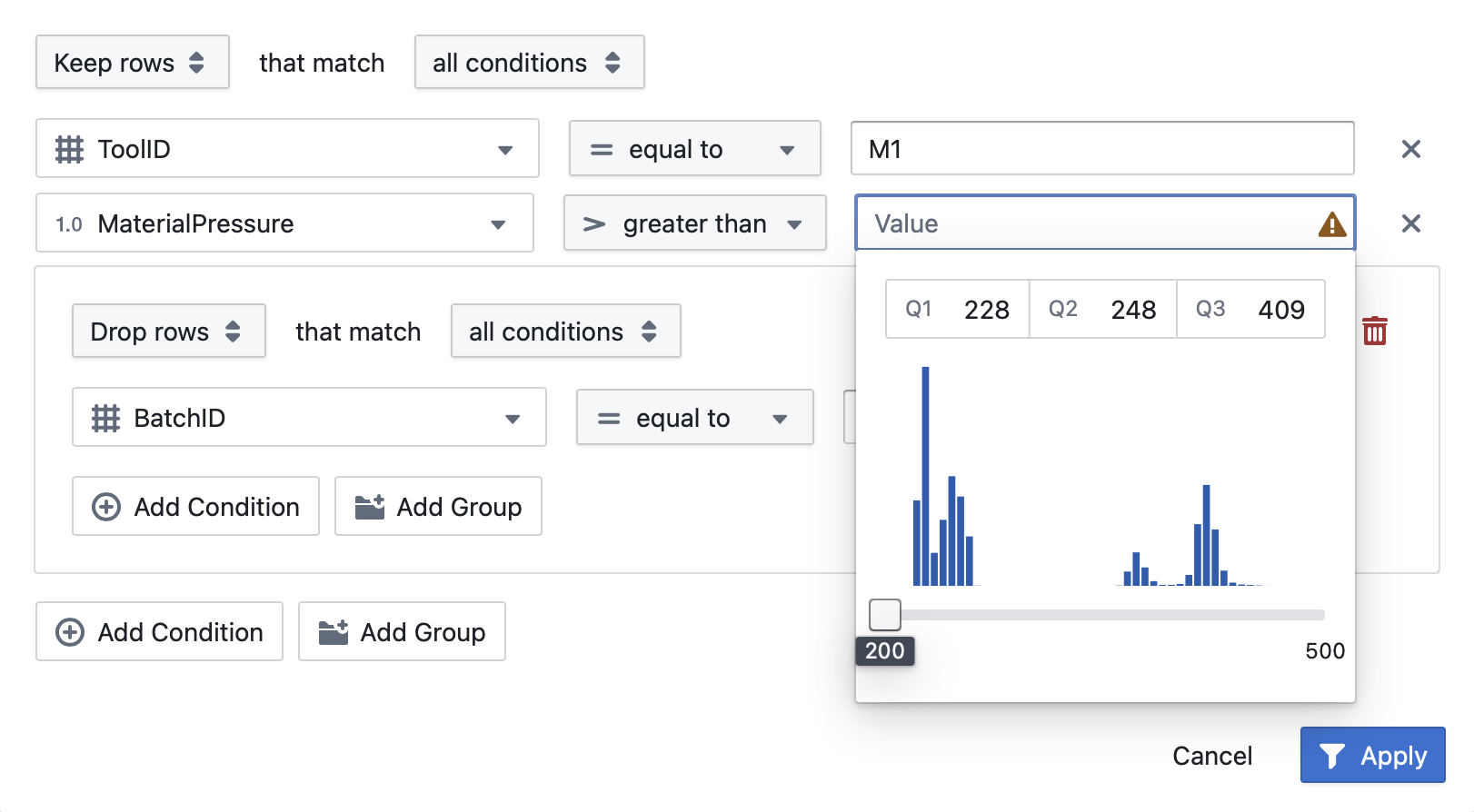Delete the Drop rows group via trash icon
The height and width of the screenshot is (812, 1474).
coord(1375,332)
